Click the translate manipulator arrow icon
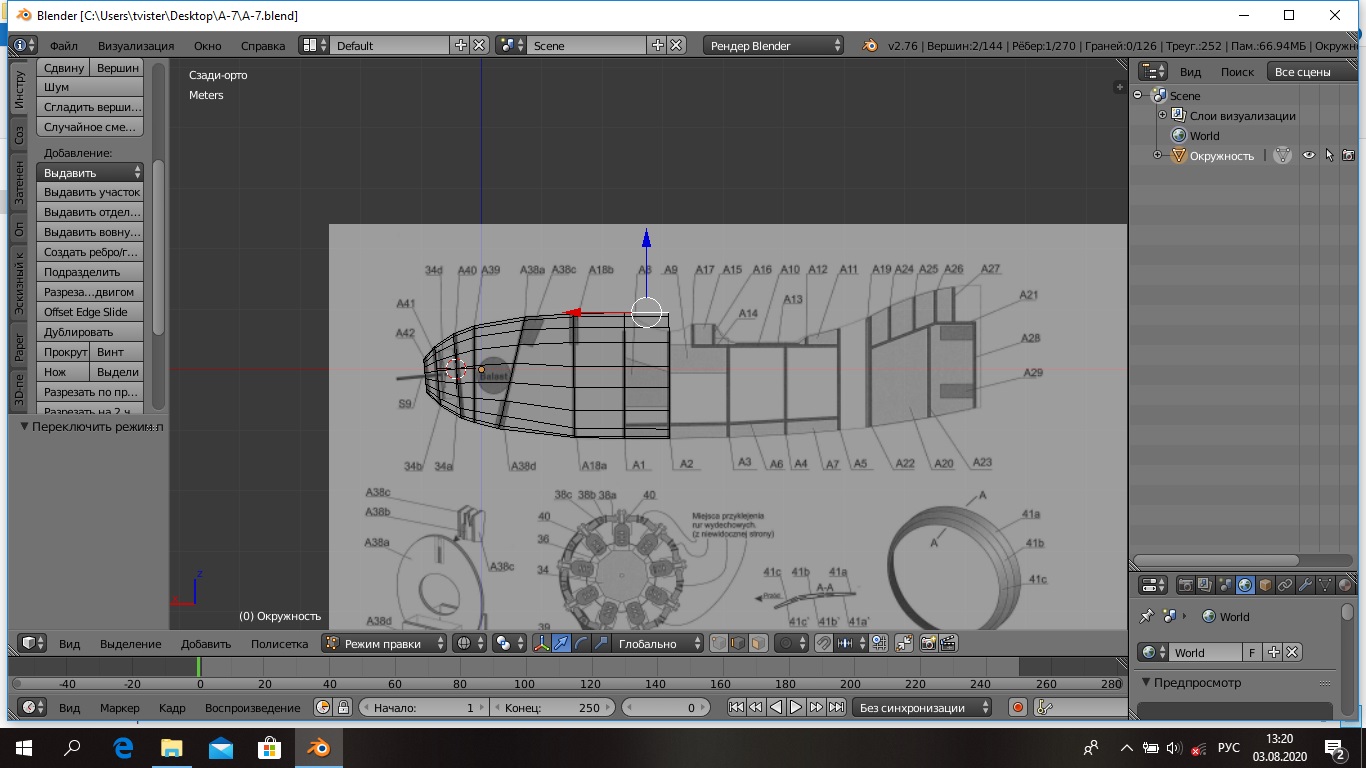Image resolution: width=1366 pixels, height=768 pixels. 561,644
